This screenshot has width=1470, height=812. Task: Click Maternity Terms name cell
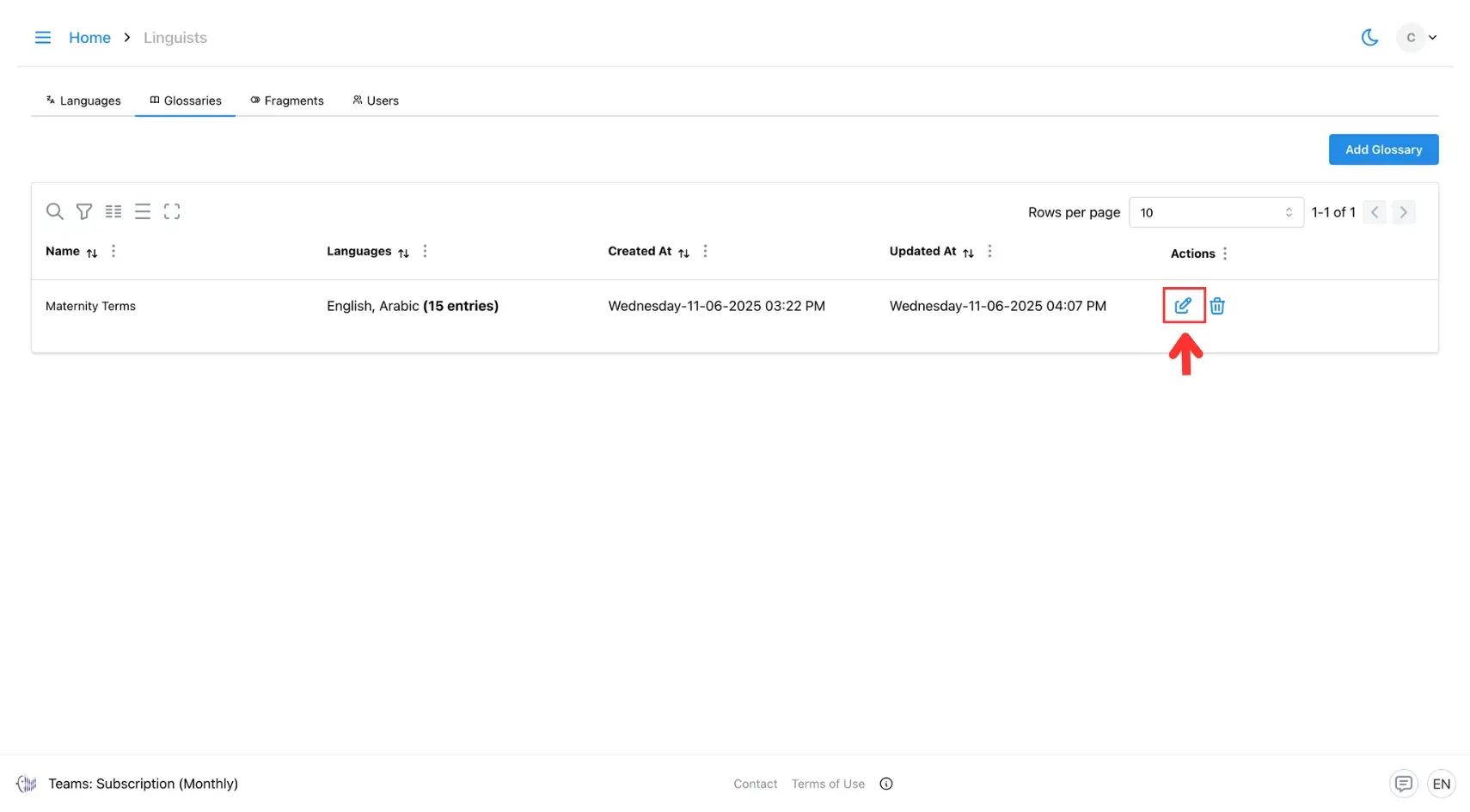[x=90, y=306]
